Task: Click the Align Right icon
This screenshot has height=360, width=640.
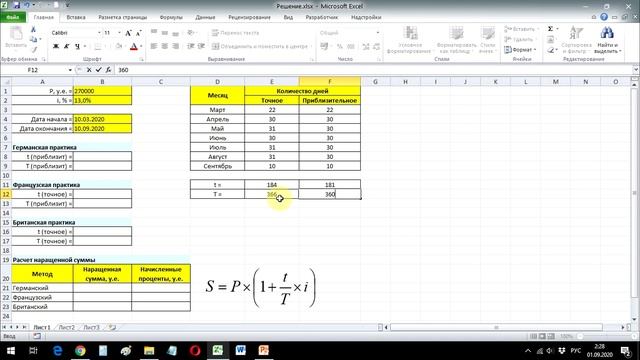Action: click(176, 47)
